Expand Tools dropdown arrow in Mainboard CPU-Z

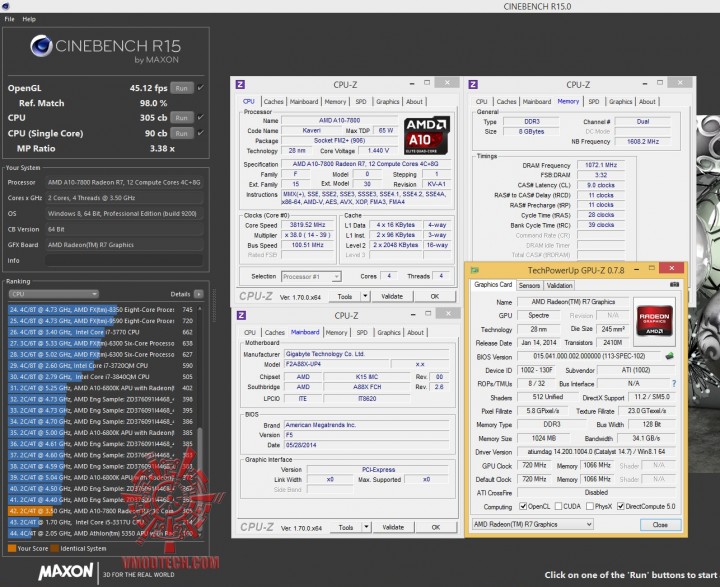(x=366, y=527)
